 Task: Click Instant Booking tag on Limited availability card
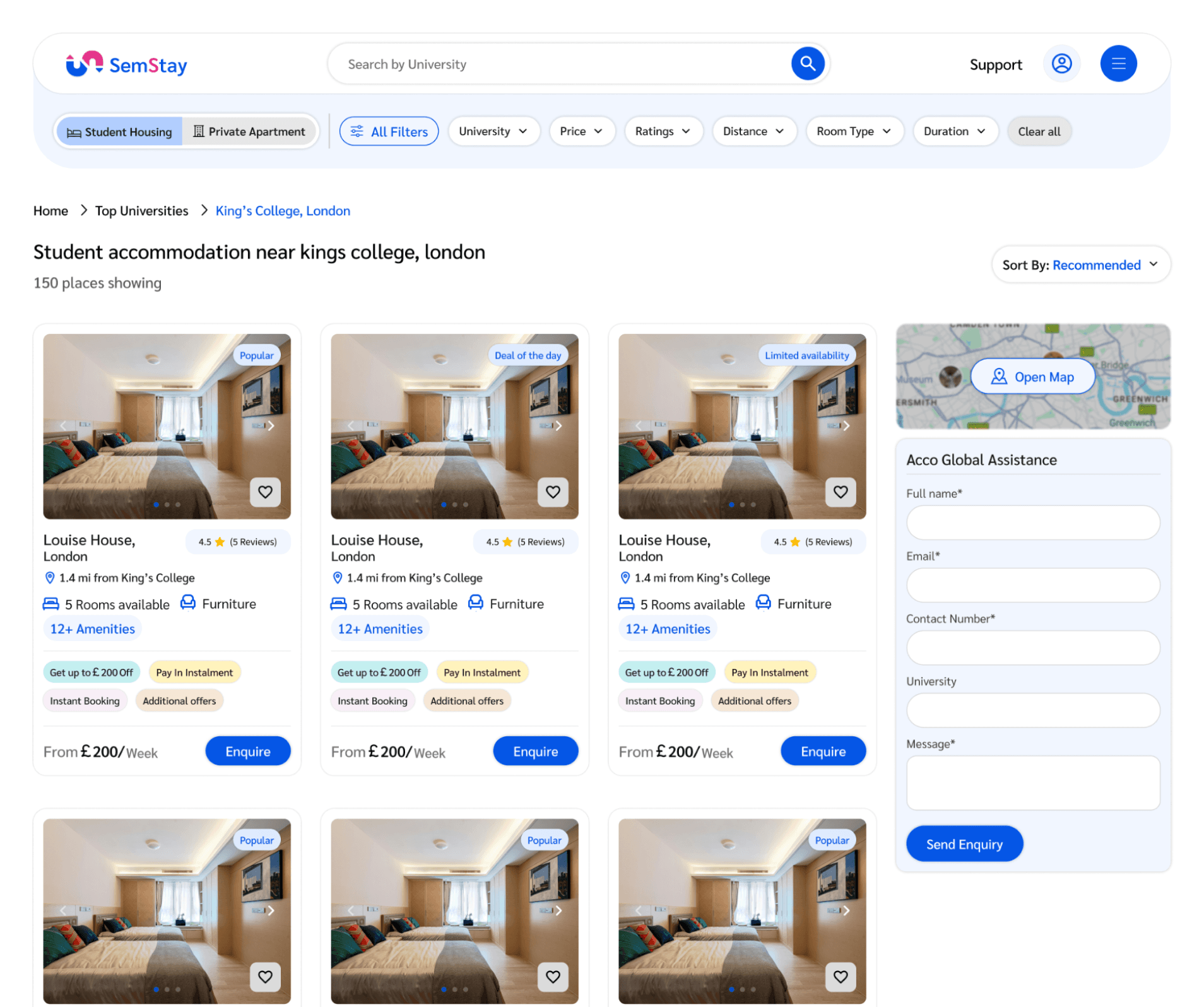(x=660, y=700)
